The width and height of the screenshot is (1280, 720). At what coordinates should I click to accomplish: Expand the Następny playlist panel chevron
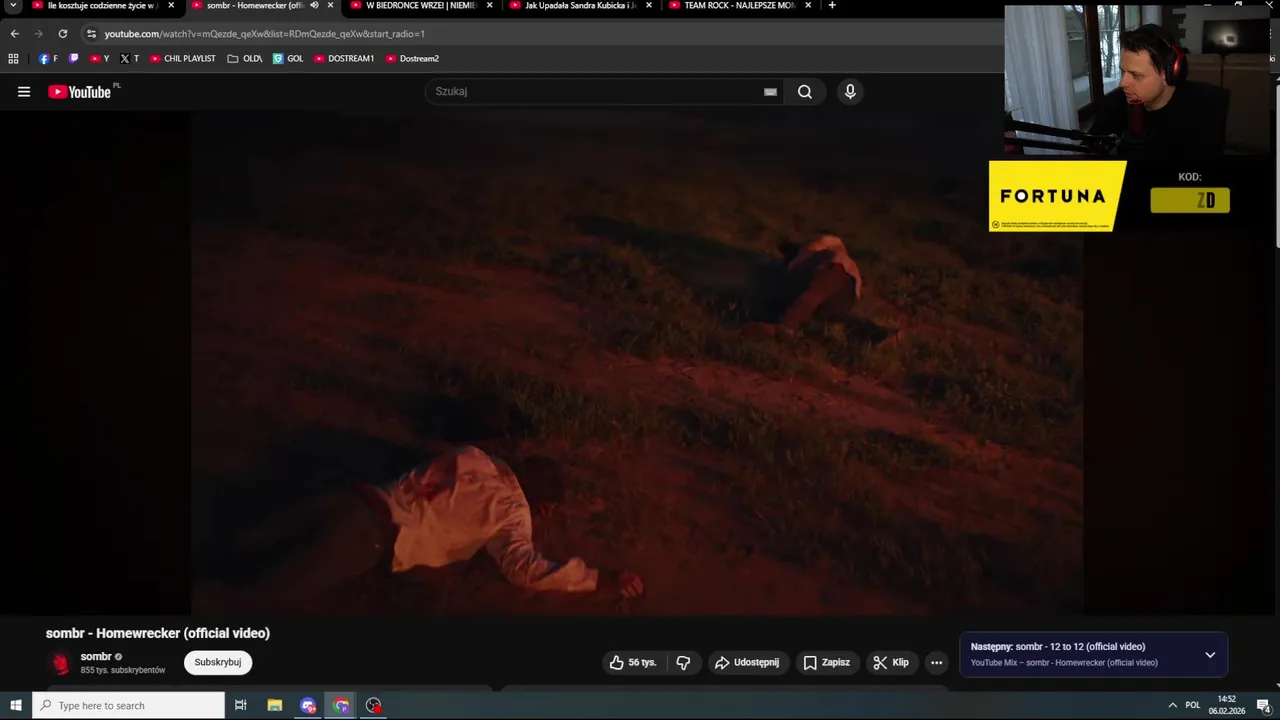[x=1210, y=655]
